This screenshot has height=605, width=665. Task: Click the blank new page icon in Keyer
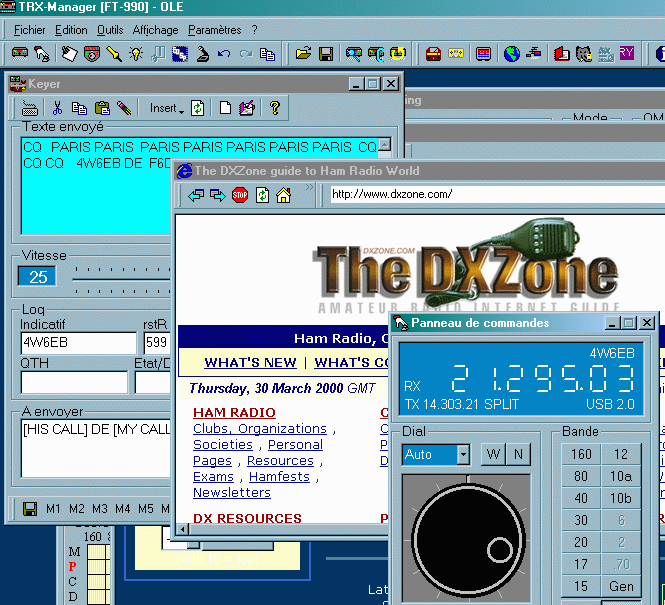point(225,108)
